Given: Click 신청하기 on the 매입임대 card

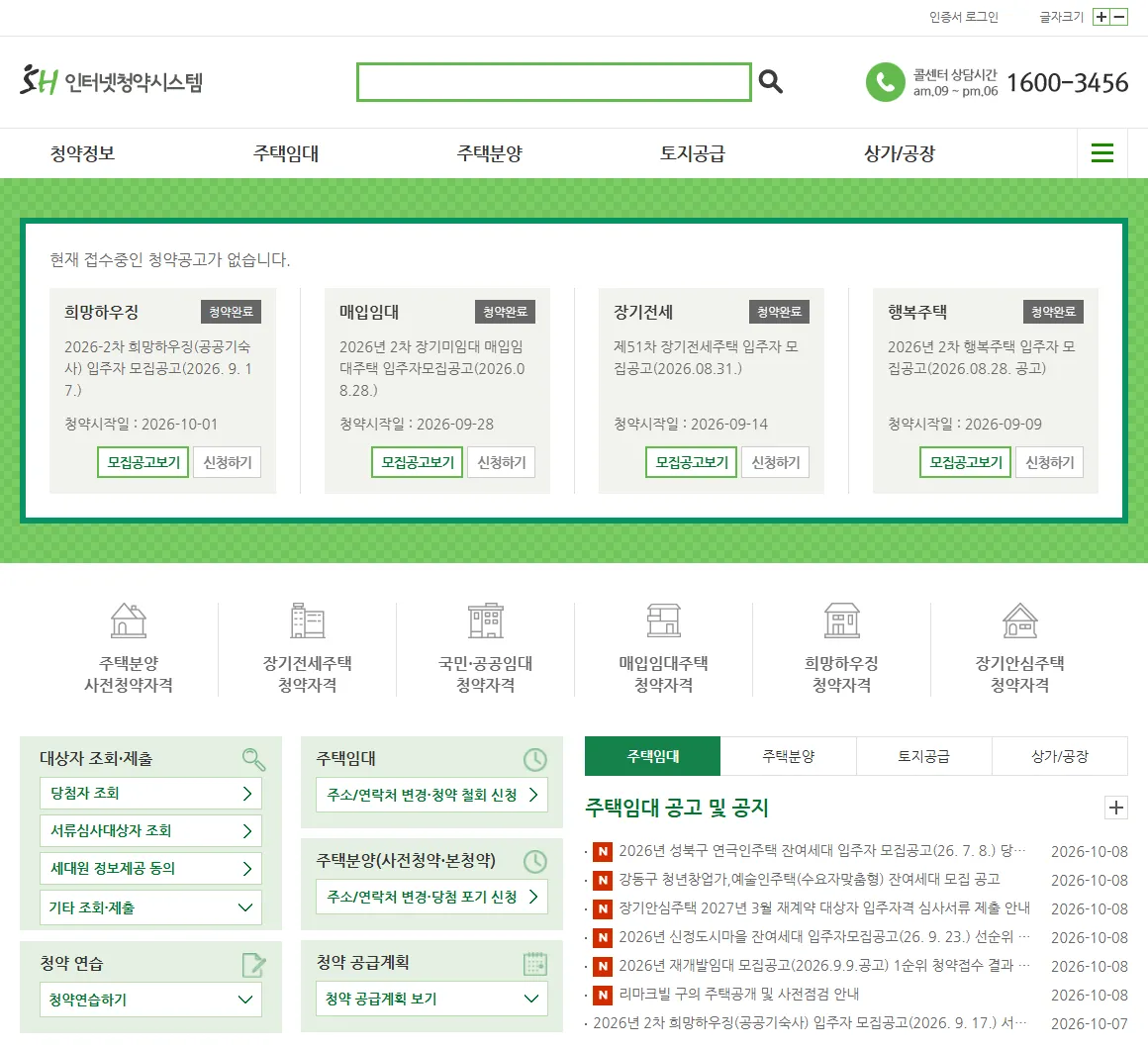Looking at the screenshot, I should point(502,462).
